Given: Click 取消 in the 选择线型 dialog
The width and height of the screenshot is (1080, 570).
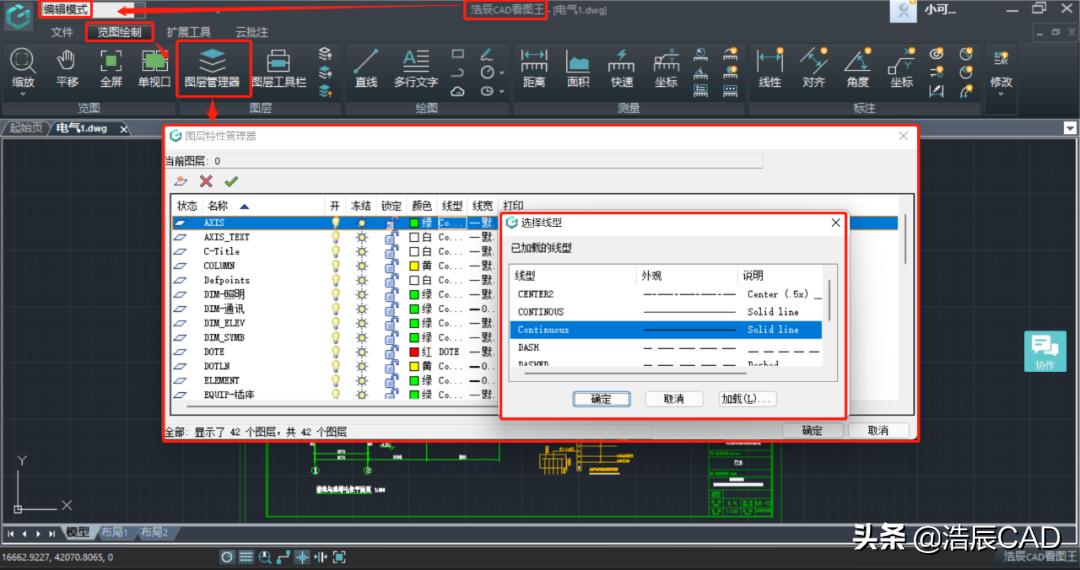Looking at the screenshot, I should coord(673,399).
